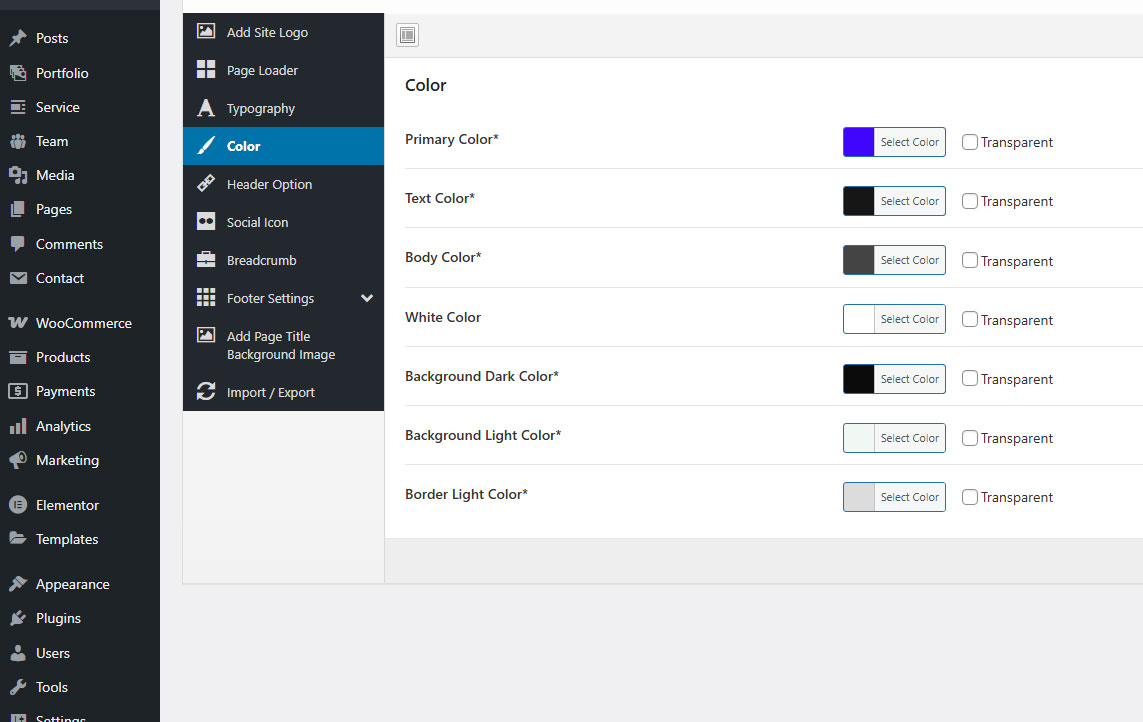The height and width of the screenshot is (722, 1143).
Task: Click the WooCommerce icon in sidebar
Action: (x=18, y=323)
